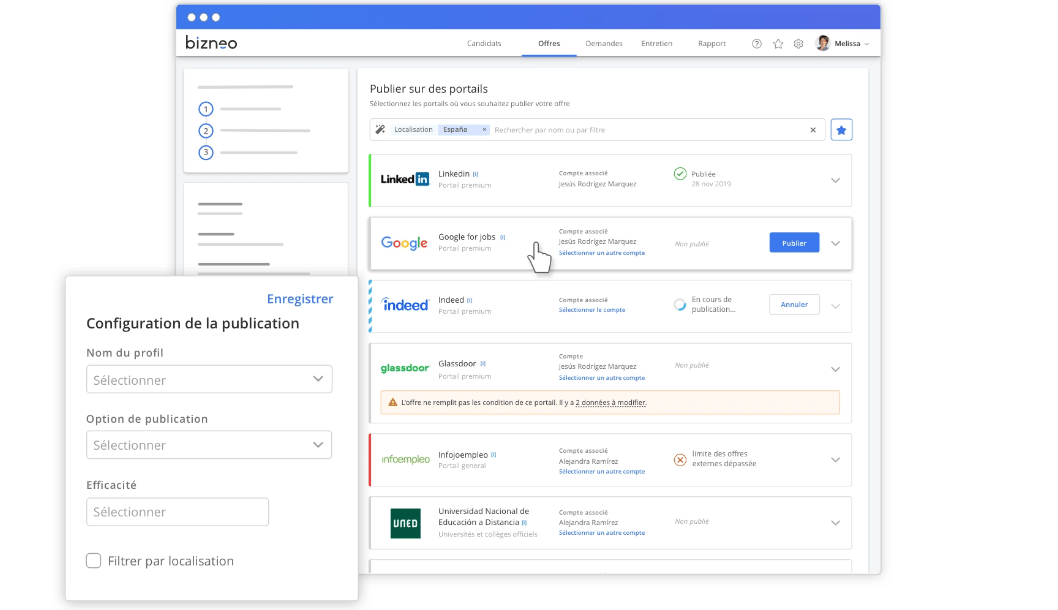This screenshot has height=610, width=1058.
Task: Open the Entretien section
Action: 657,43
